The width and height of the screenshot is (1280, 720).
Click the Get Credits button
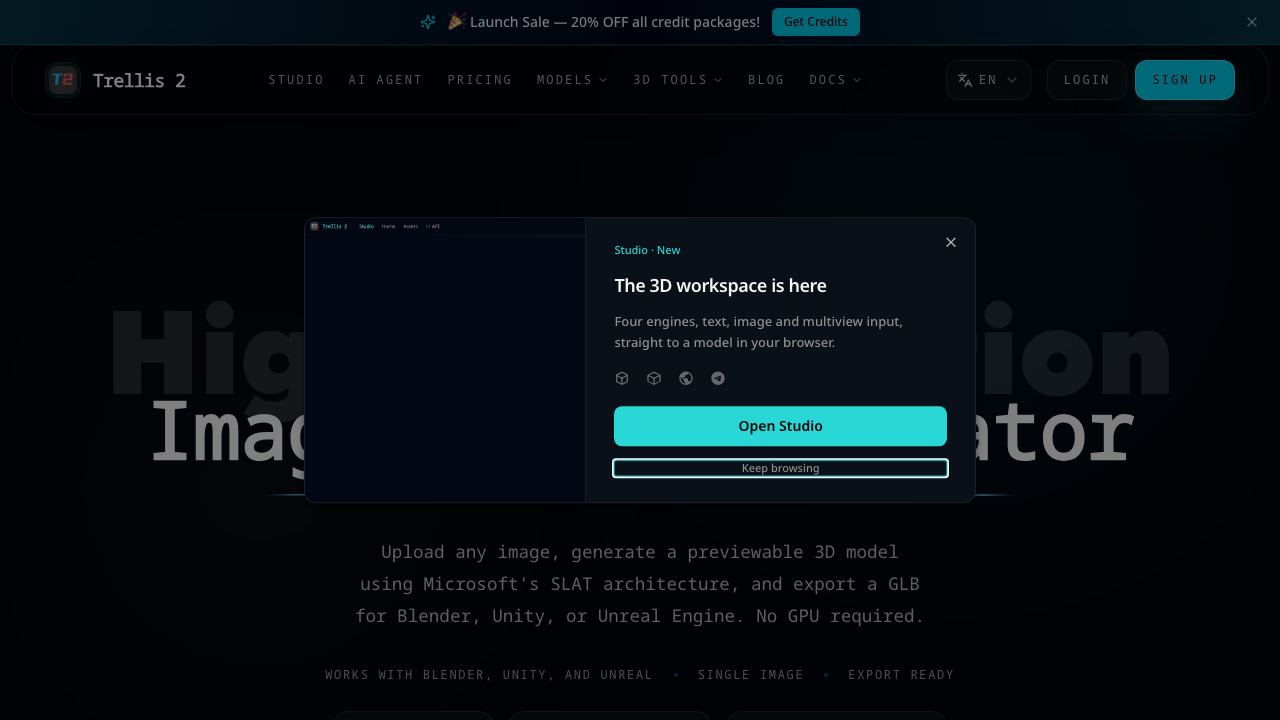(816, 22)
